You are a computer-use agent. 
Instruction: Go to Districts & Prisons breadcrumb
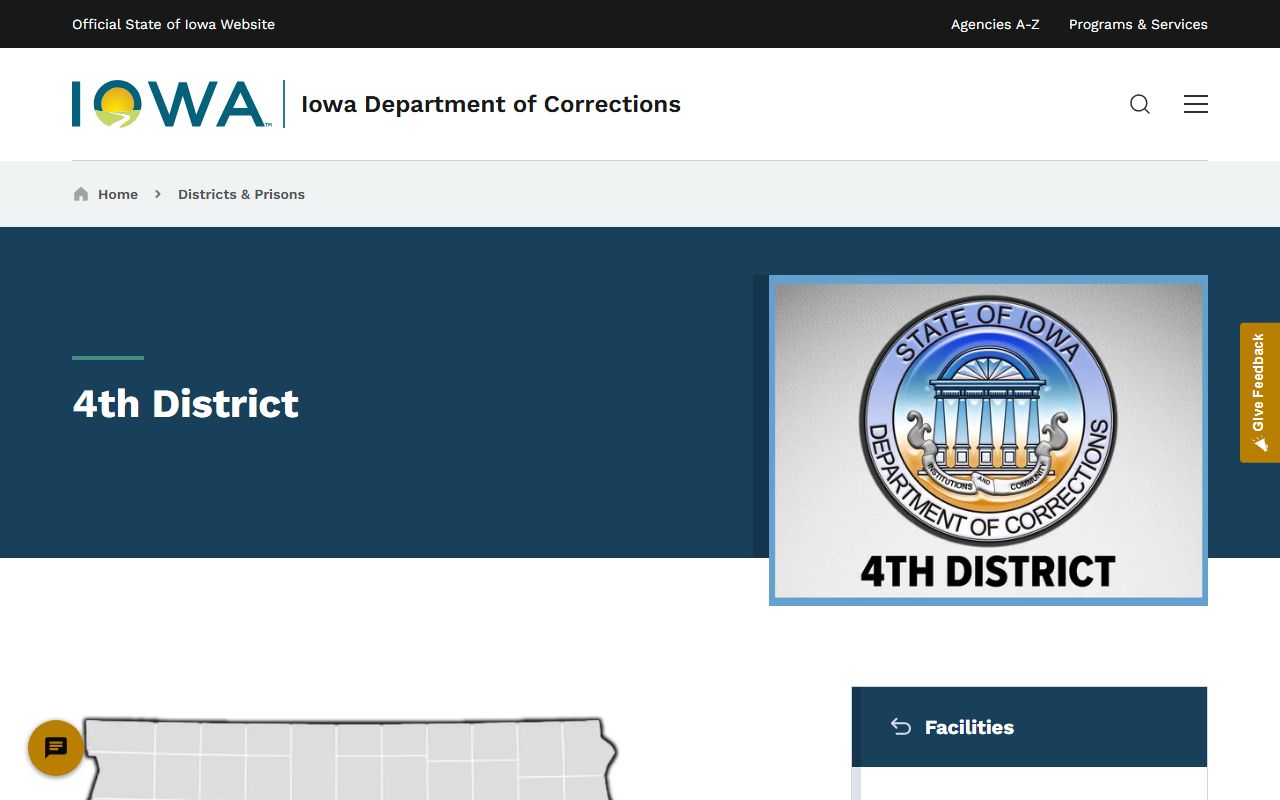(x=241, y=194)
